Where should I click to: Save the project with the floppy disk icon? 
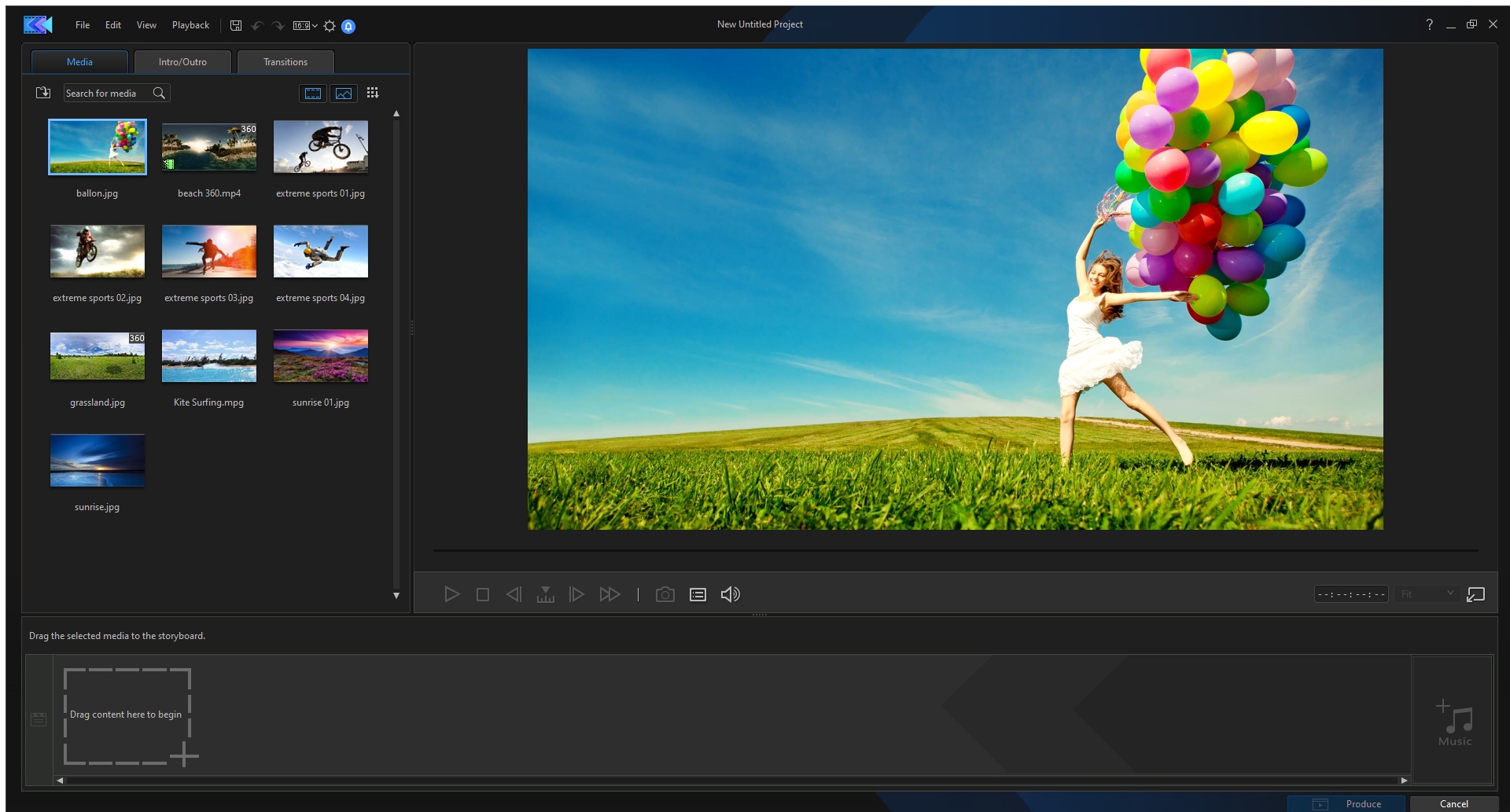(235, 25)
